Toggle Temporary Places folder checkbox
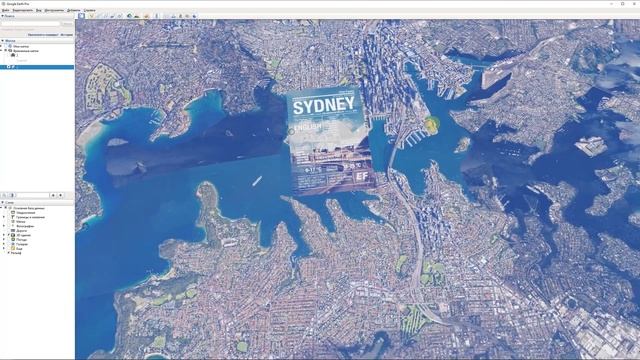The image size is (640, 360). pyautogui.click(x=6, y=51)
